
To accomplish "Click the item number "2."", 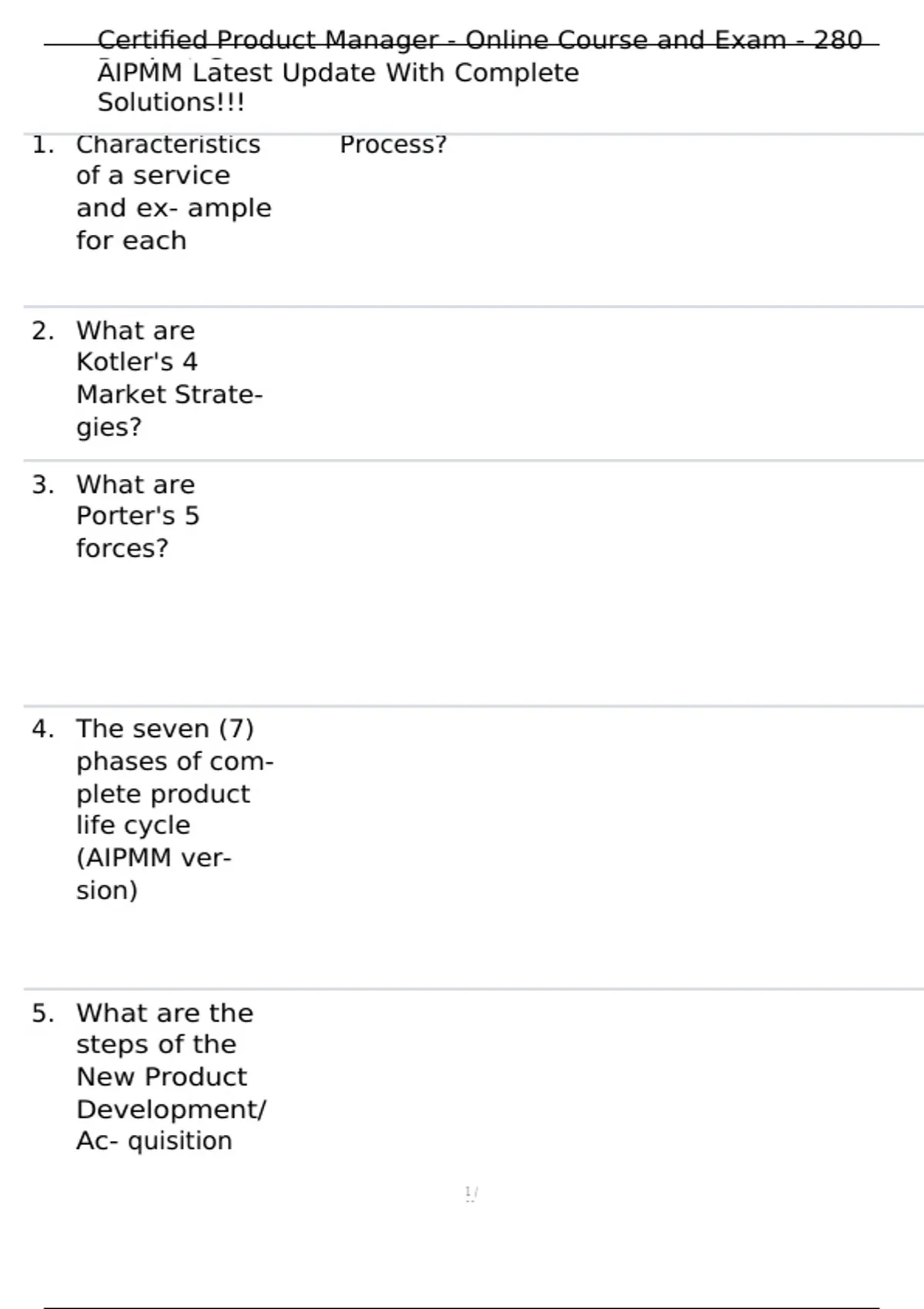I will 43,331.
